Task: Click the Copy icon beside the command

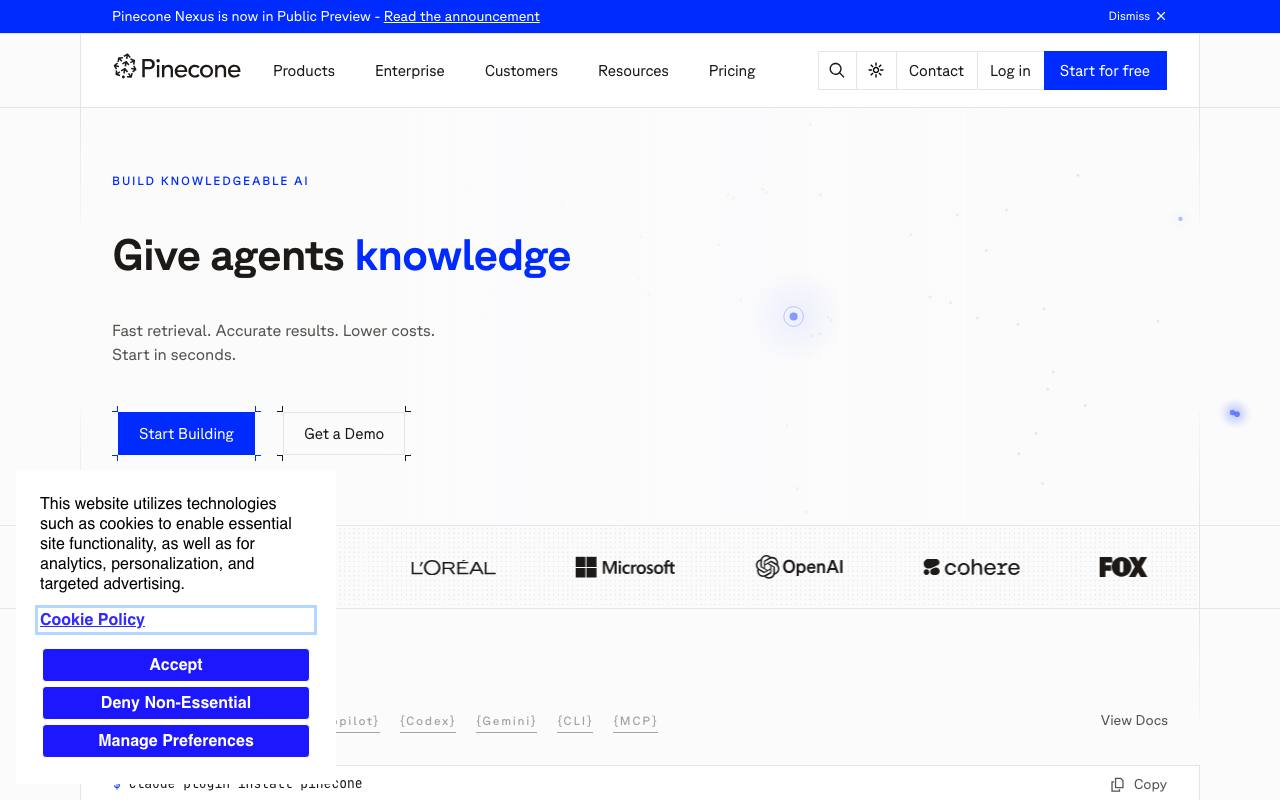Action: tap(1117, 784)
